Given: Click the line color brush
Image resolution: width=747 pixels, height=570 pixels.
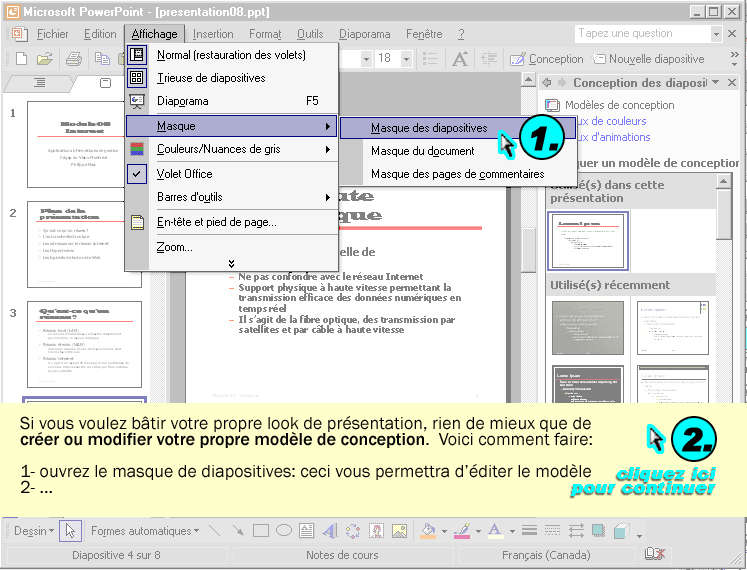Looking at the screenshot, I should [462, 530].
